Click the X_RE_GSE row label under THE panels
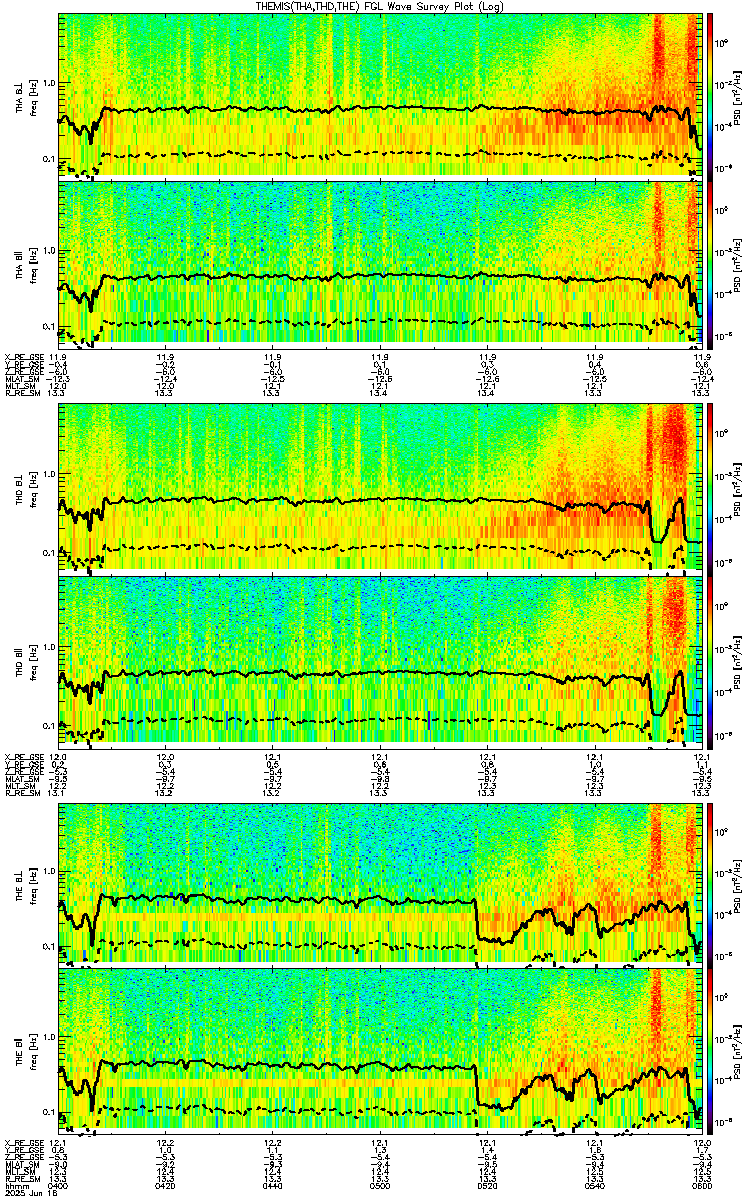 (22, 1141)
